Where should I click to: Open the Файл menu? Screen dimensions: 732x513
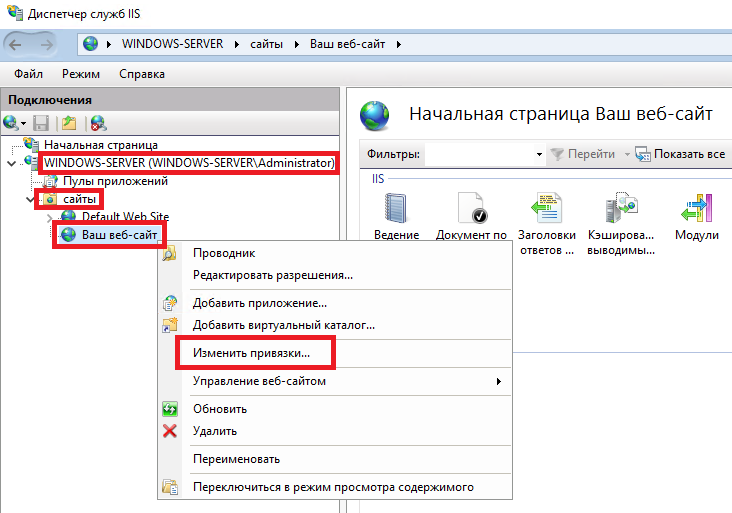point(28,74)
